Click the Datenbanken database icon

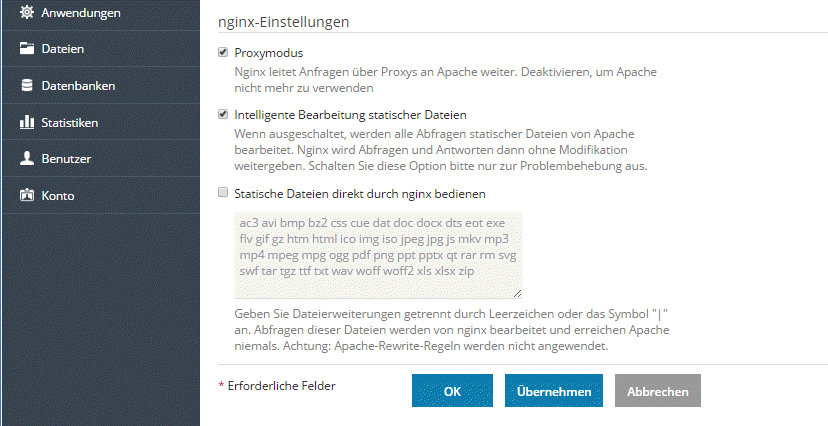26,86
